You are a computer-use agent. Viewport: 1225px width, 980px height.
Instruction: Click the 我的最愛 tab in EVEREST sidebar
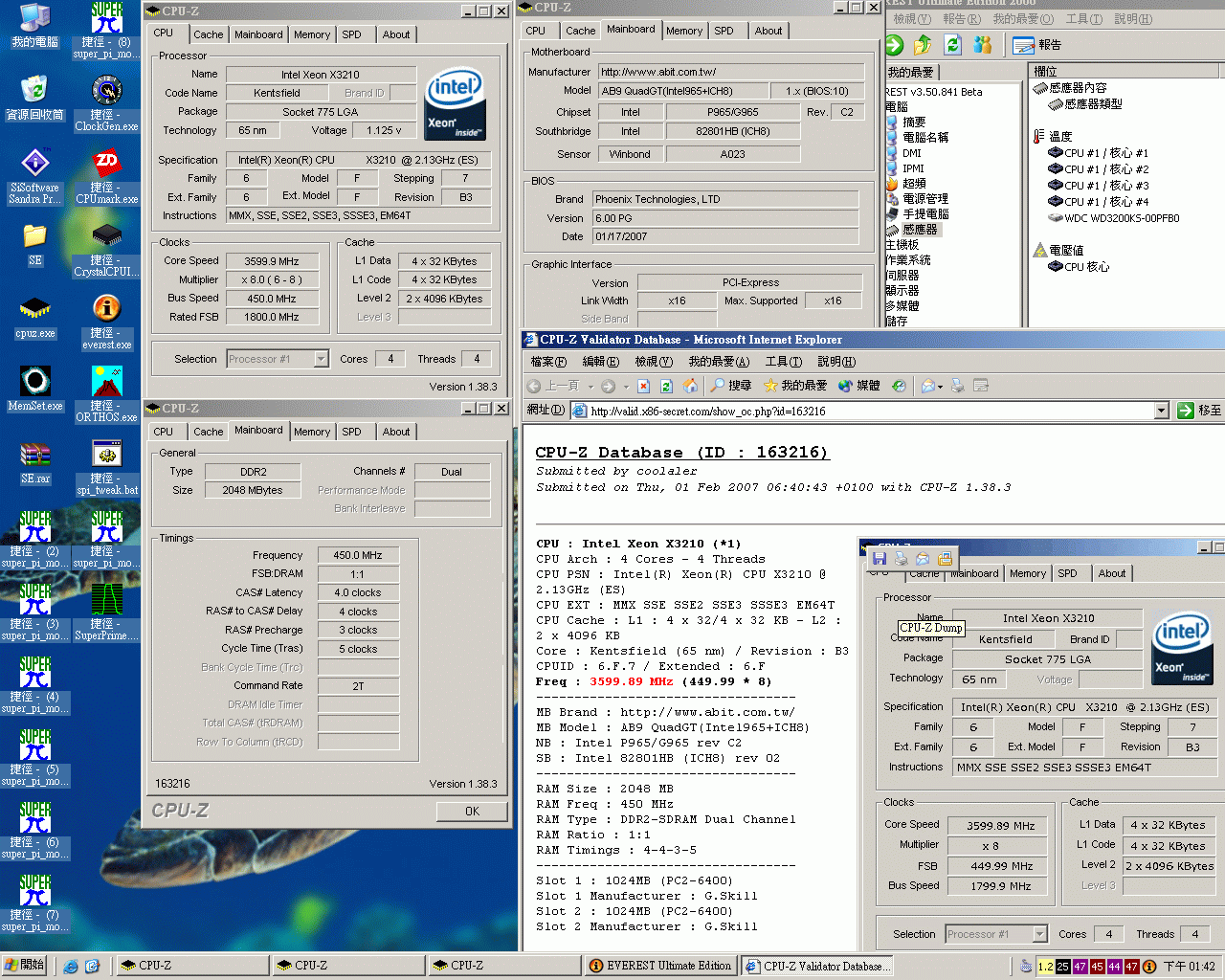click(x=910, y=72)
